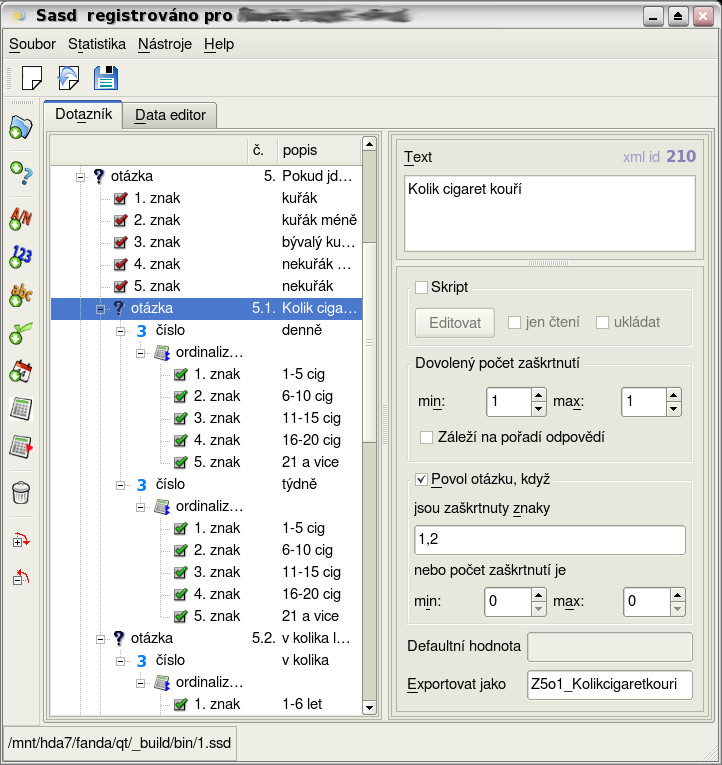Click the tree scrollbar down arrow
The width and height of the screenshot is (722, 765).
point(369,707)
